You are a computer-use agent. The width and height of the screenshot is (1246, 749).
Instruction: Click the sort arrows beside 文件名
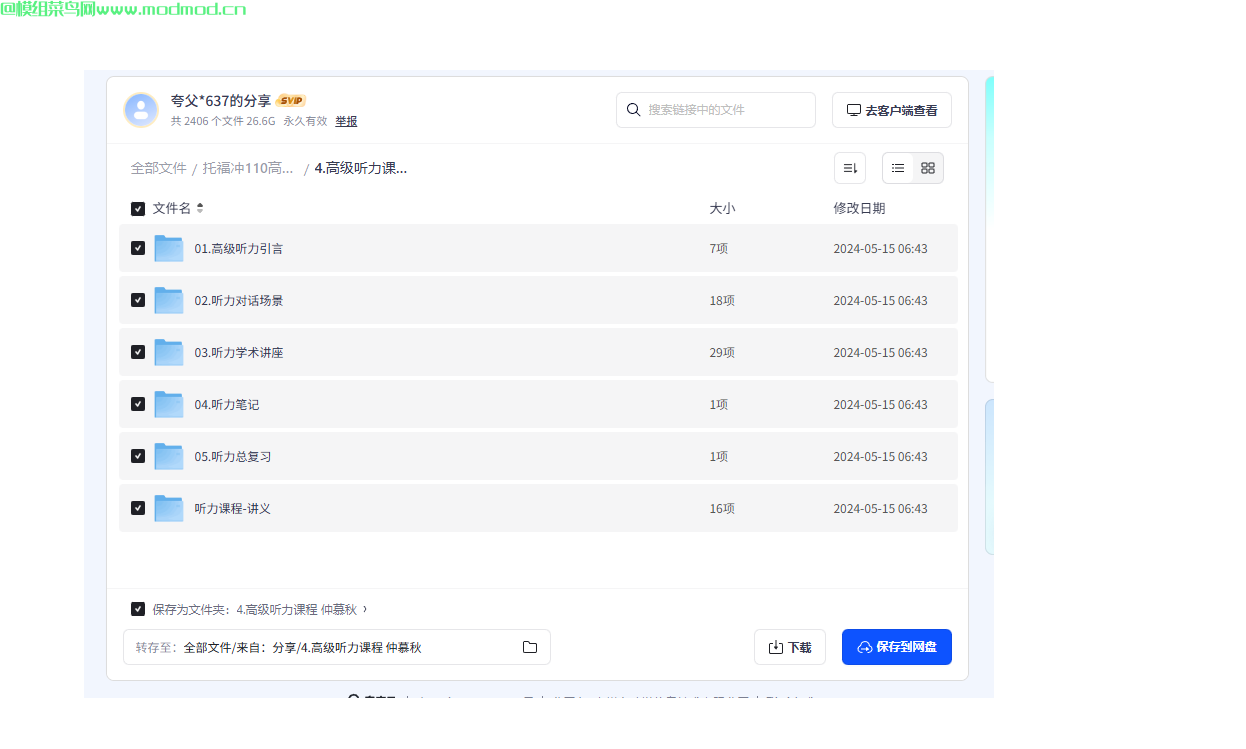199,208
